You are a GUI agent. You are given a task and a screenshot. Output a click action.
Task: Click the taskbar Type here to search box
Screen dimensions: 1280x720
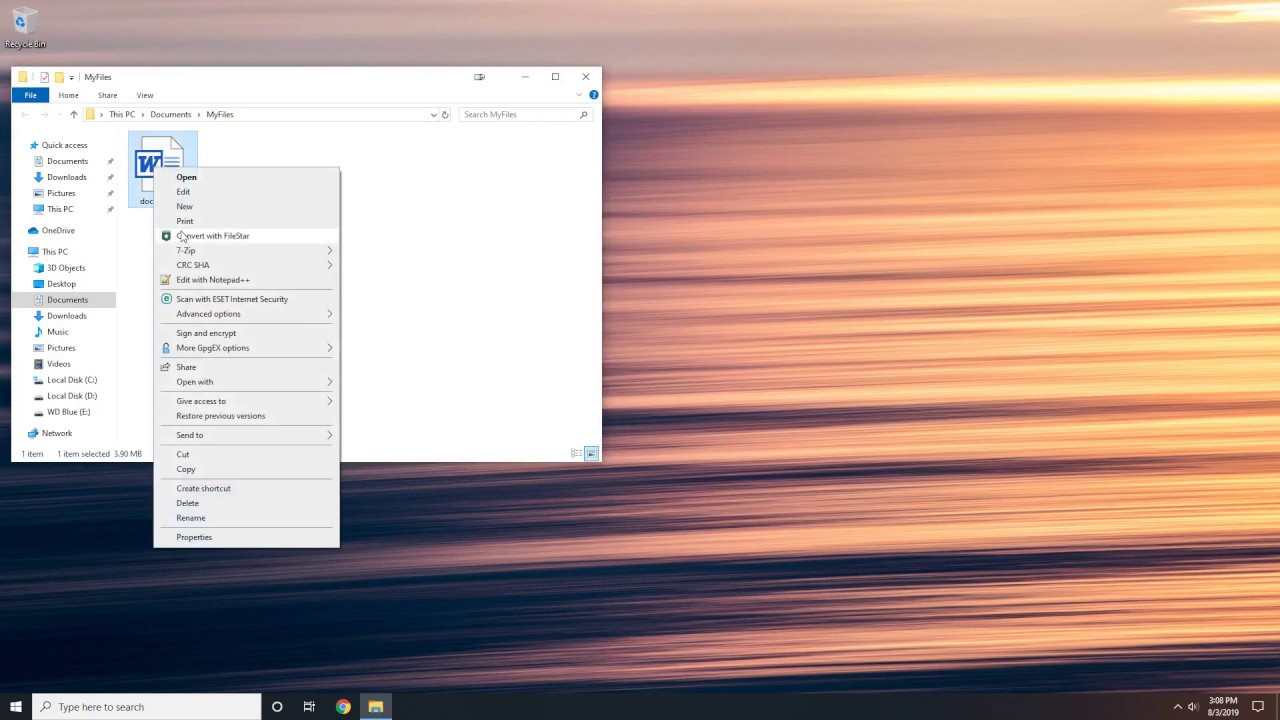tap(146, 707)
